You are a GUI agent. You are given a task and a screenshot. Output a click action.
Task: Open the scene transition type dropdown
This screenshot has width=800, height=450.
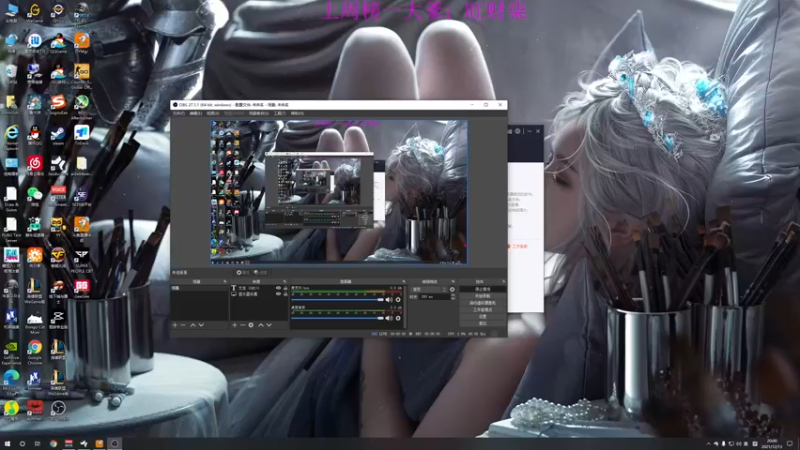coord(429,289)
